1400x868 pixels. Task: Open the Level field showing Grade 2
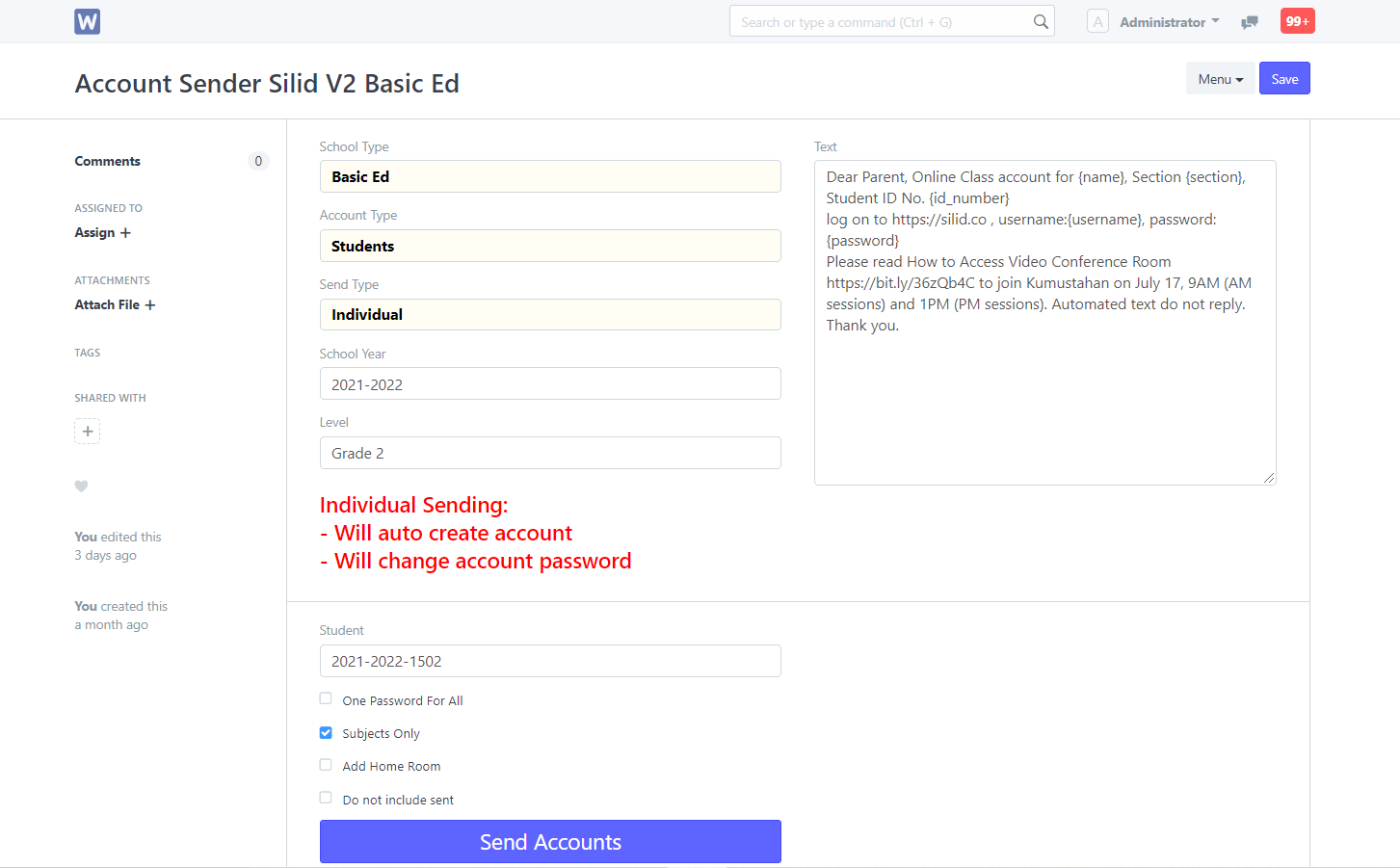coord(550,453)
